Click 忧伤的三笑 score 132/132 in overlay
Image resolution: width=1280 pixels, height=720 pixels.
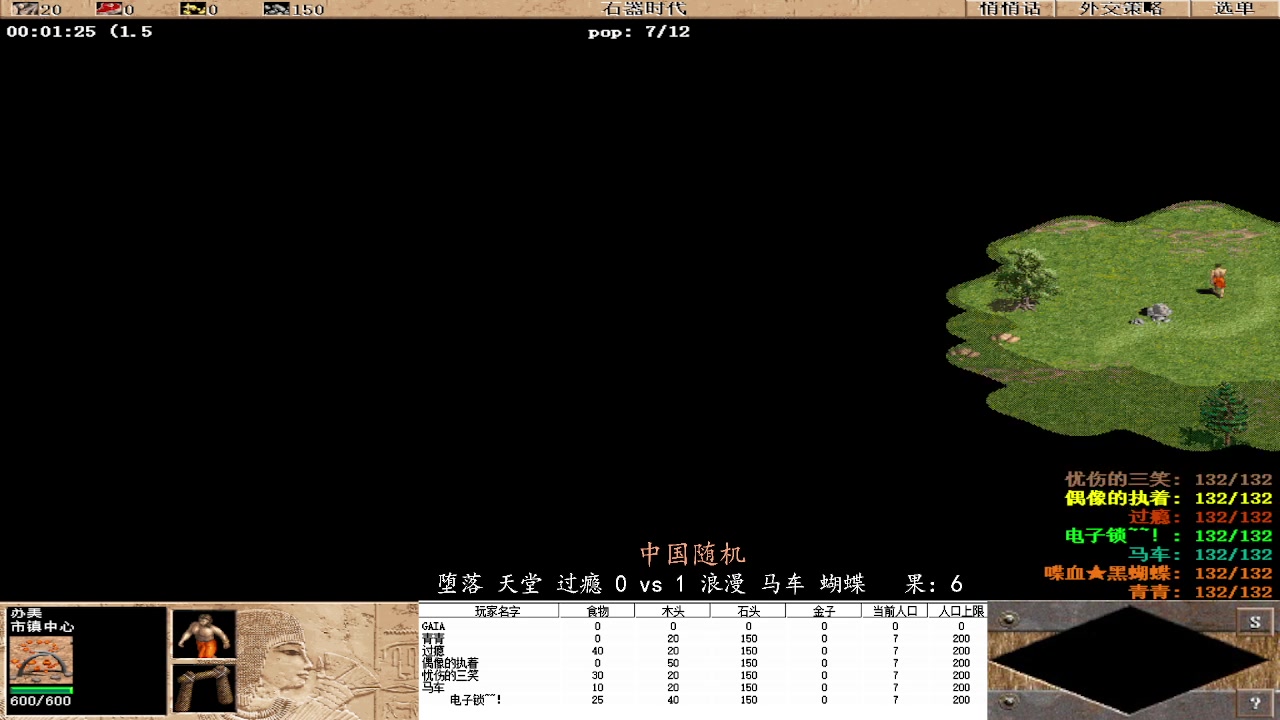[x=1169, y=480]
